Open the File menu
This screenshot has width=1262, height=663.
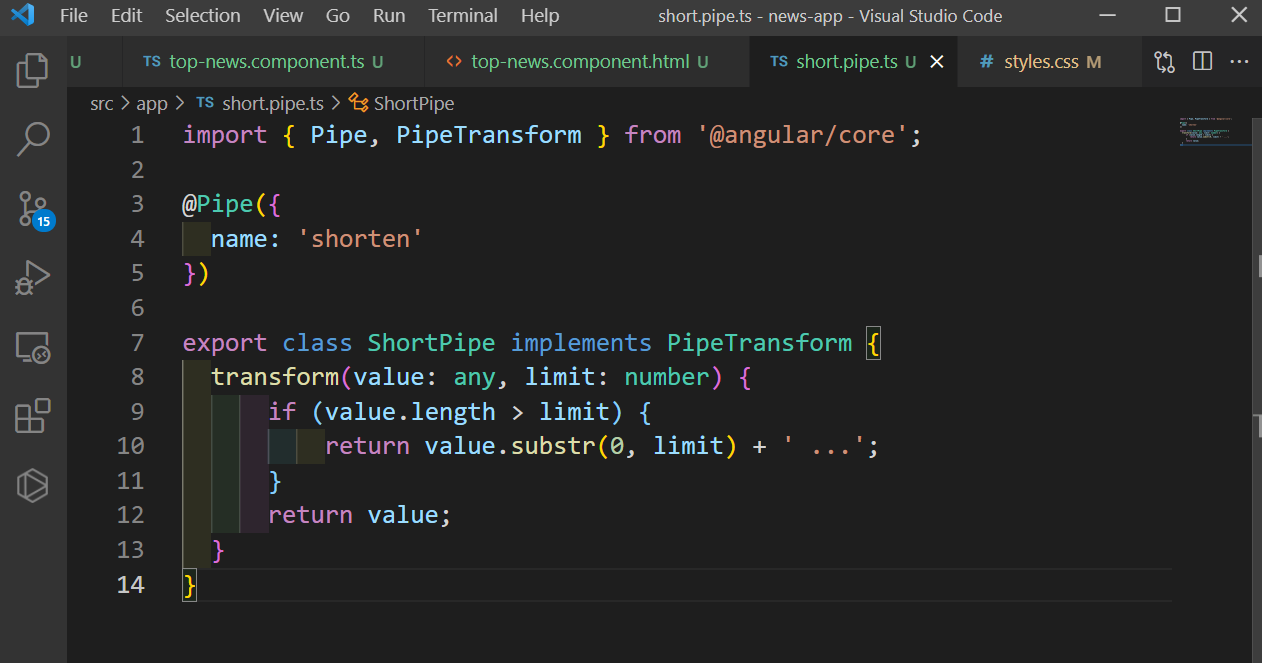coord(73,16)
